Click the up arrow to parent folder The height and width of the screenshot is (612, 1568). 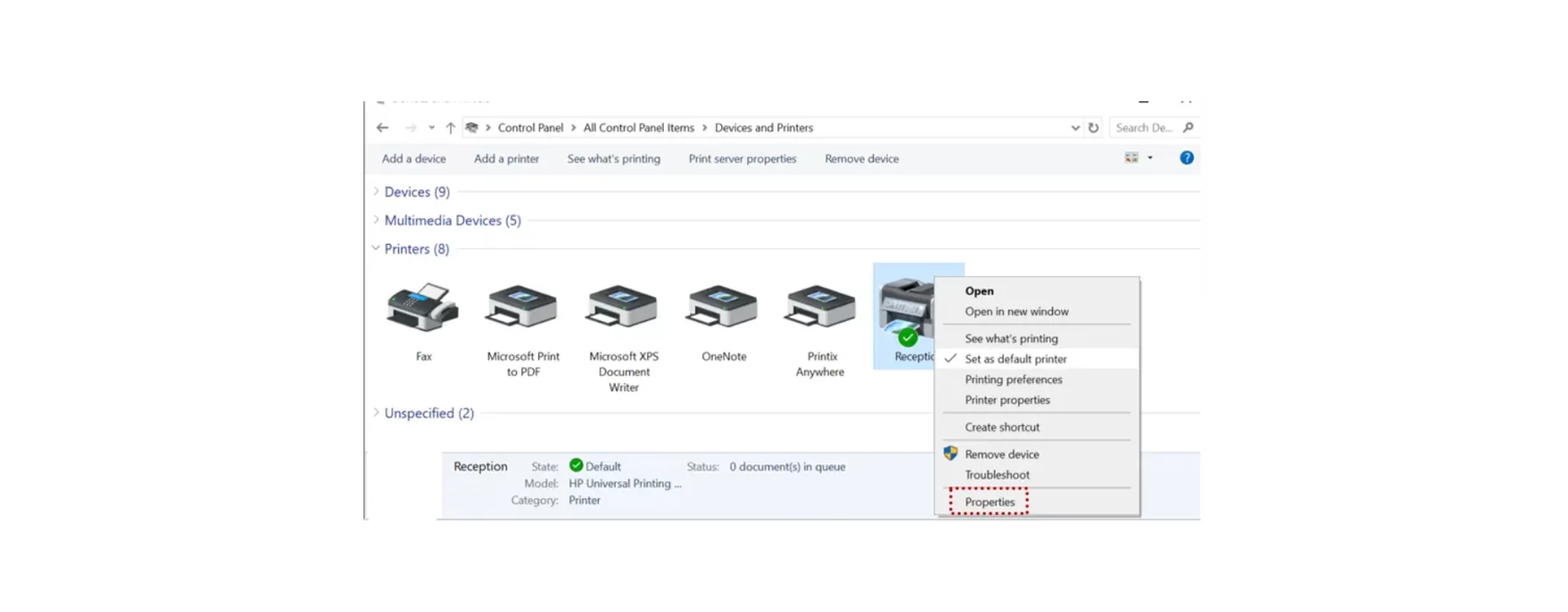(x=450, y=128)
